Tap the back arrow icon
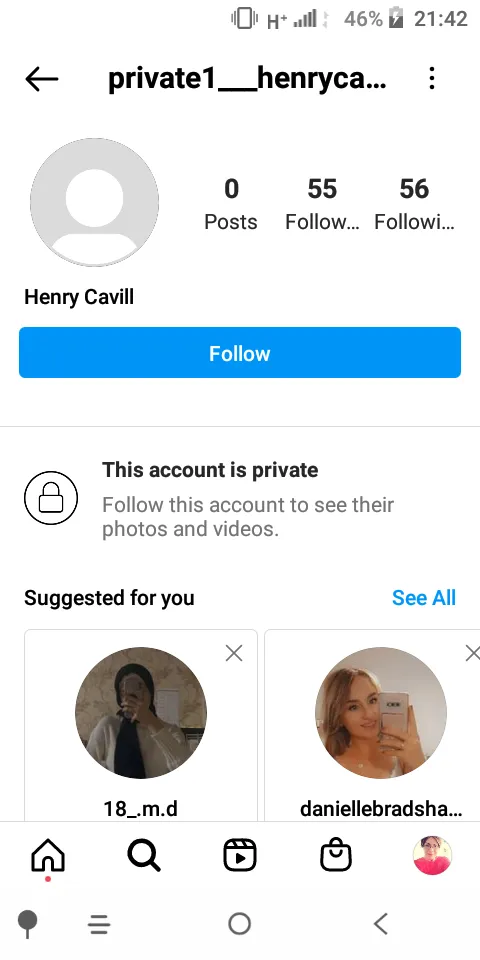Viewport: 480px width, 960px height. pos(42,79)
